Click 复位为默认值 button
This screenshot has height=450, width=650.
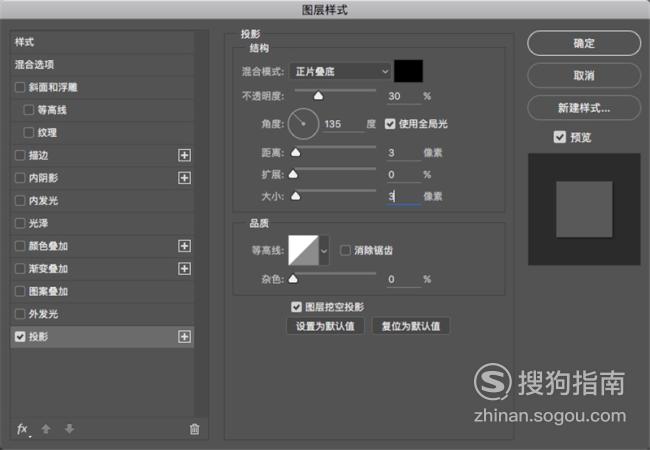click(x=411, y=326)
